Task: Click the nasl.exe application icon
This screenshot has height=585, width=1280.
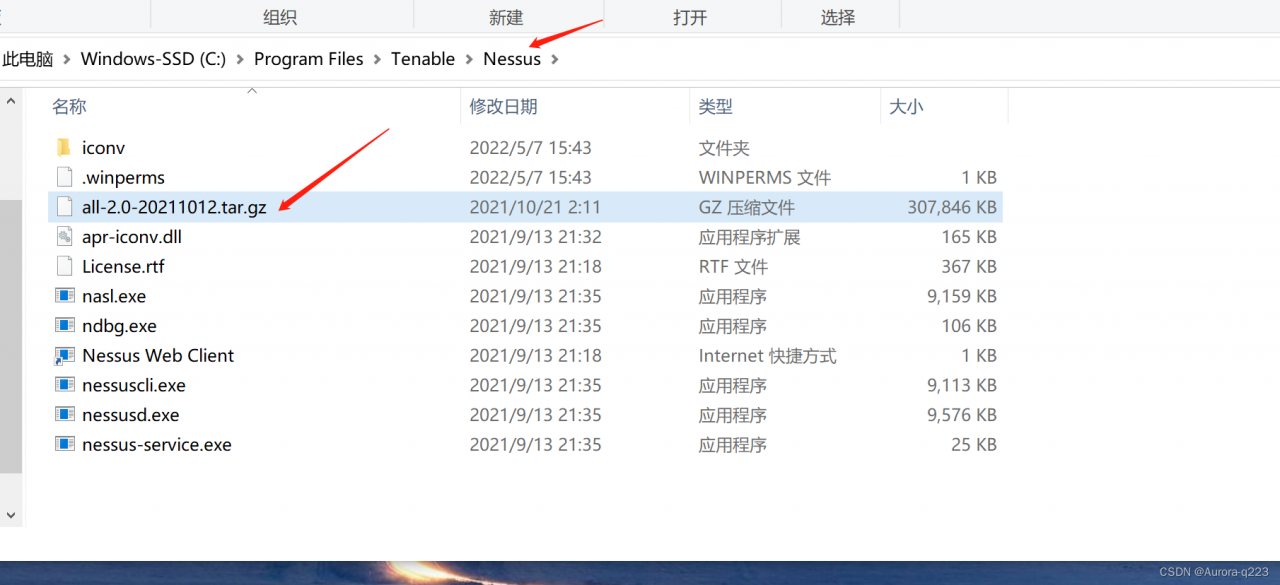Action: click(65, 296)
